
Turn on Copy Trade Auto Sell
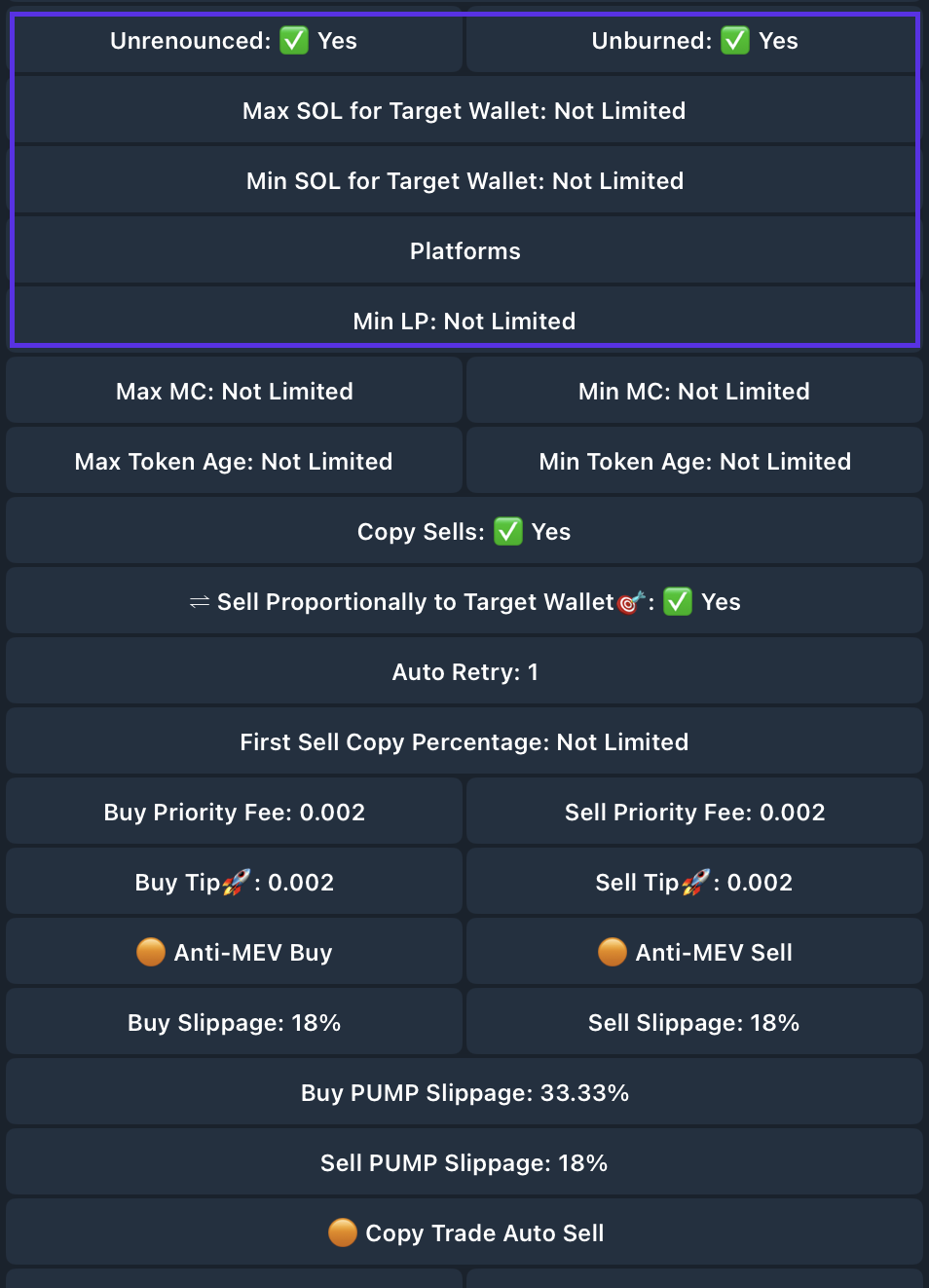[464, 1233]
